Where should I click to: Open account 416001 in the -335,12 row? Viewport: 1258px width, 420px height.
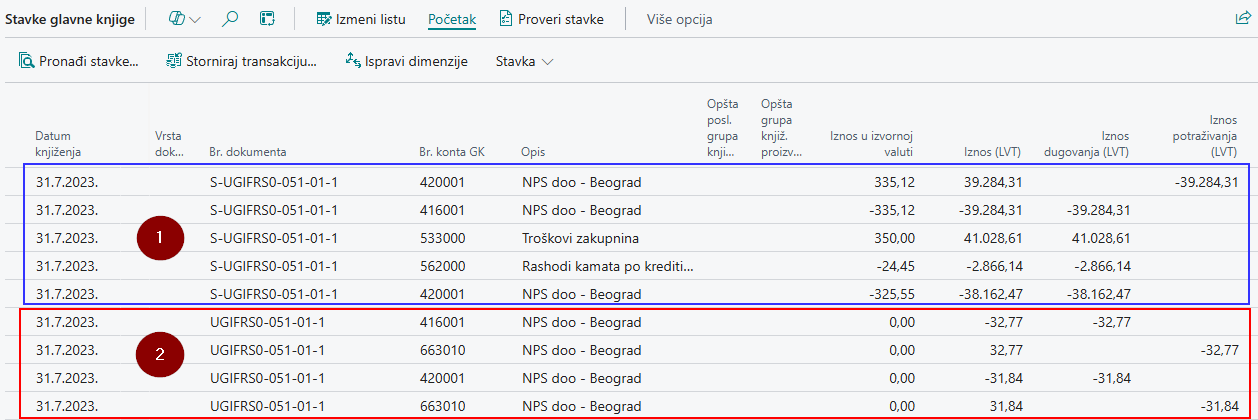(x=442, y=210)
